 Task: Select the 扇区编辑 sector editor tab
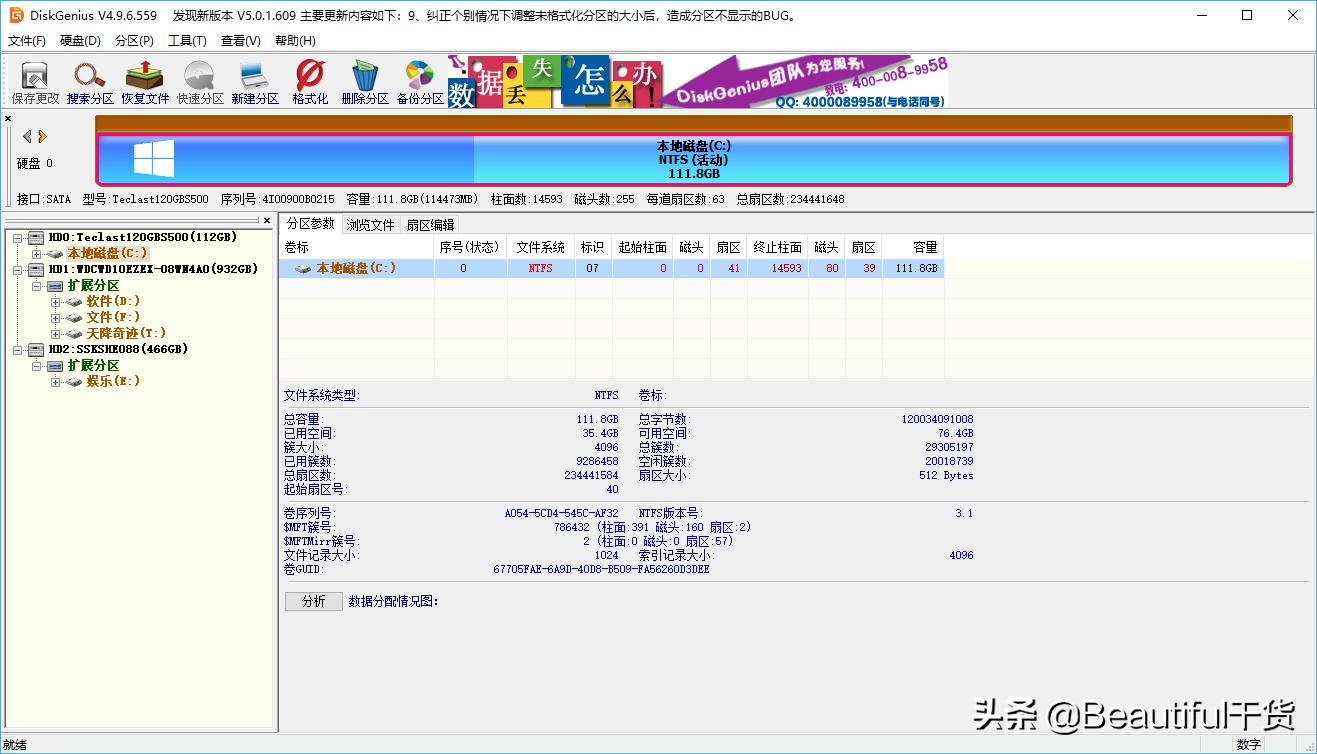pos(430,224)
